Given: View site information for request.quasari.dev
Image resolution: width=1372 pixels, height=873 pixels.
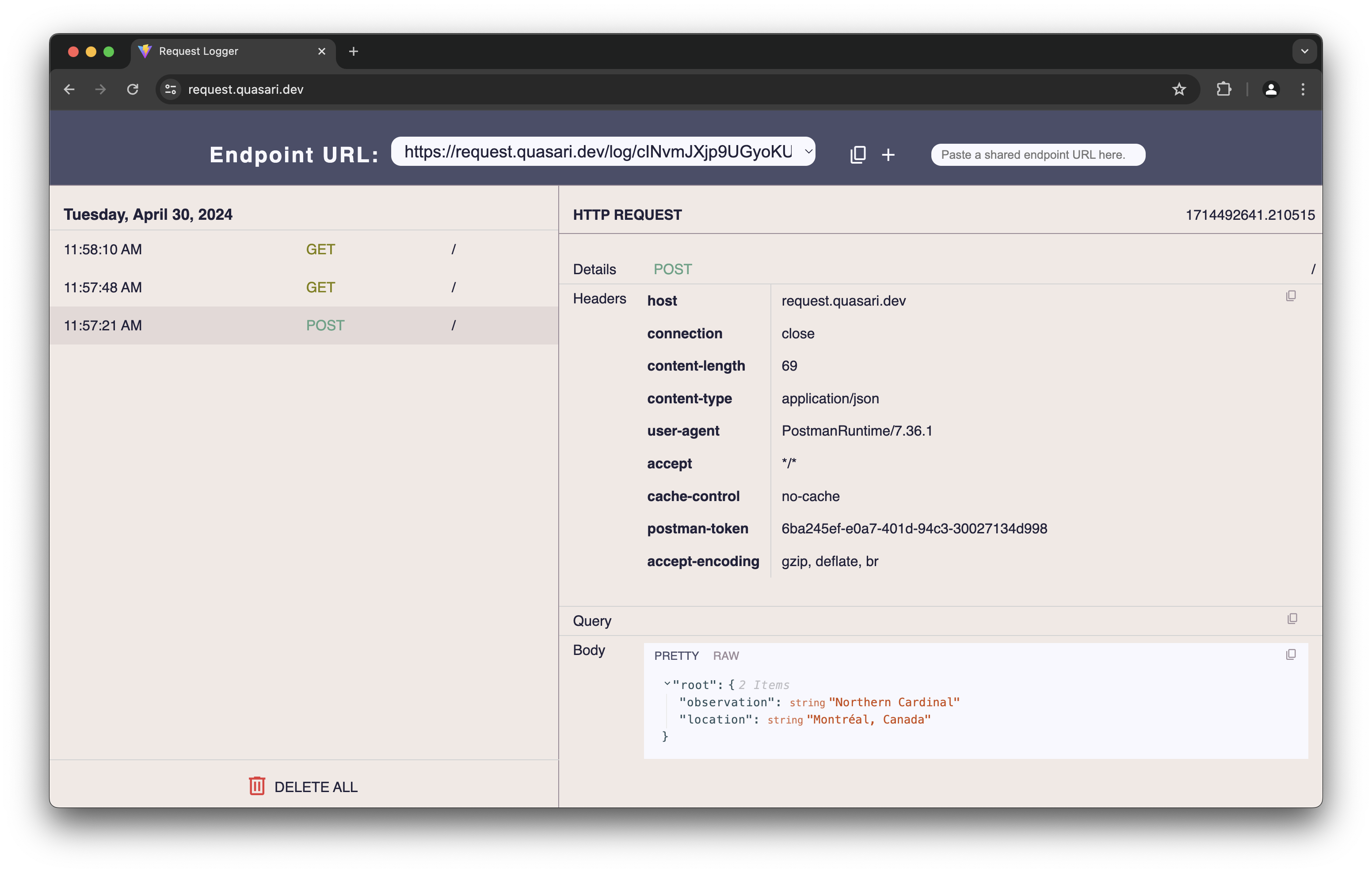Looking at the screenshot, I should pyautogui.click(x=170, y=89).
